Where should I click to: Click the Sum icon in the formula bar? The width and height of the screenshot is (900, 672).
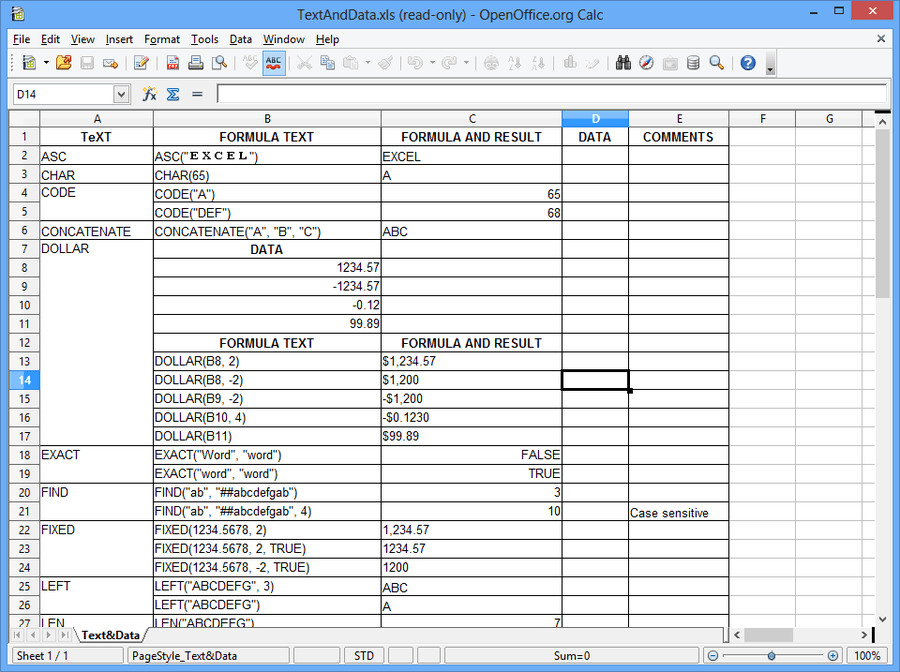tap(173, 94)
